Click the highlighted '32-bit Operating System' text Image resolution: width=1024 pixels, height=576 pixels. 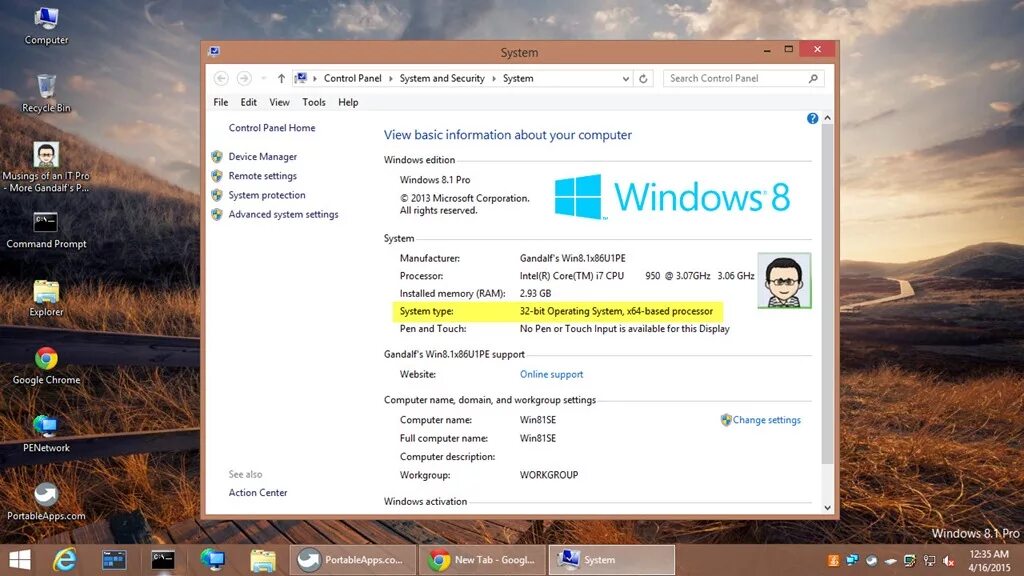point(616,312)
